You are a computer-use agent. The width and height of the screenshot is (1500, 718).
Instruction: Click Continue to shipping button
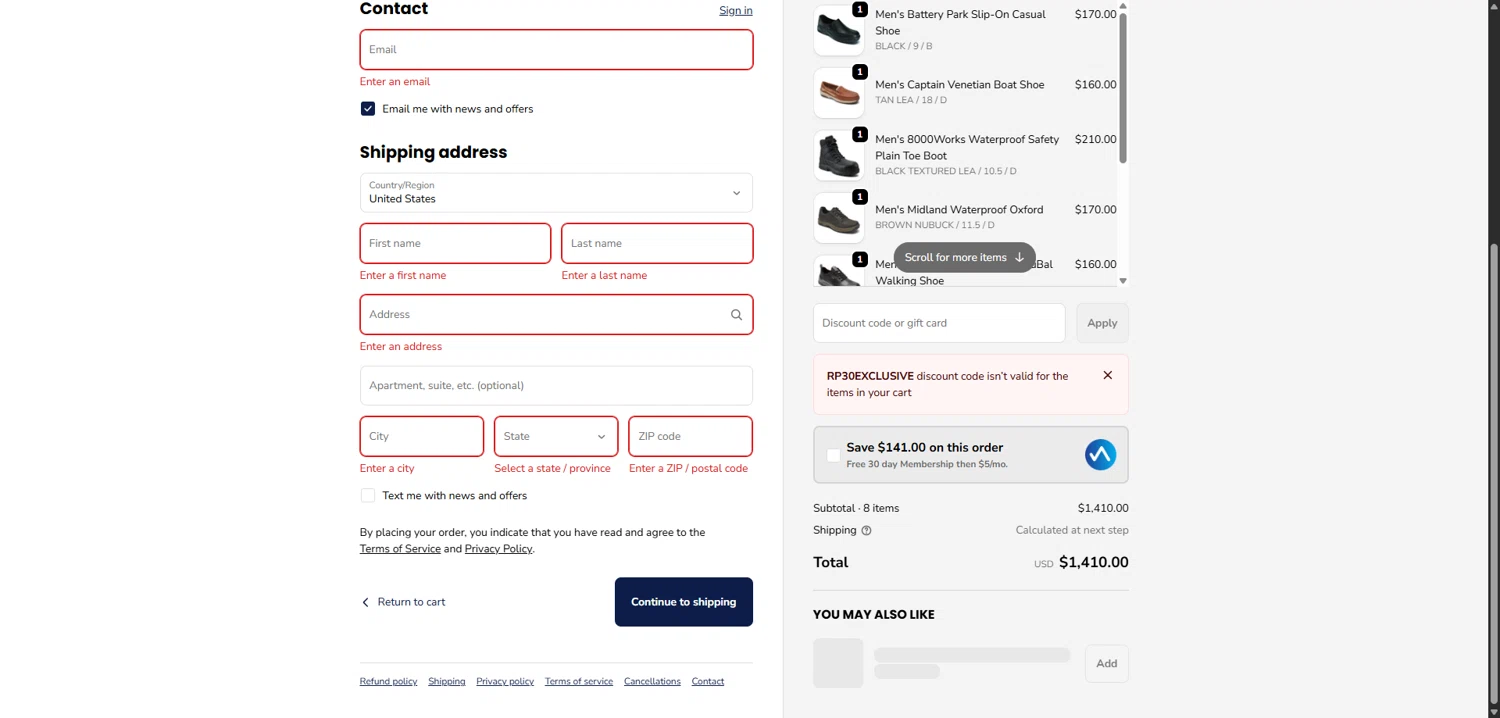pos(684,602)
